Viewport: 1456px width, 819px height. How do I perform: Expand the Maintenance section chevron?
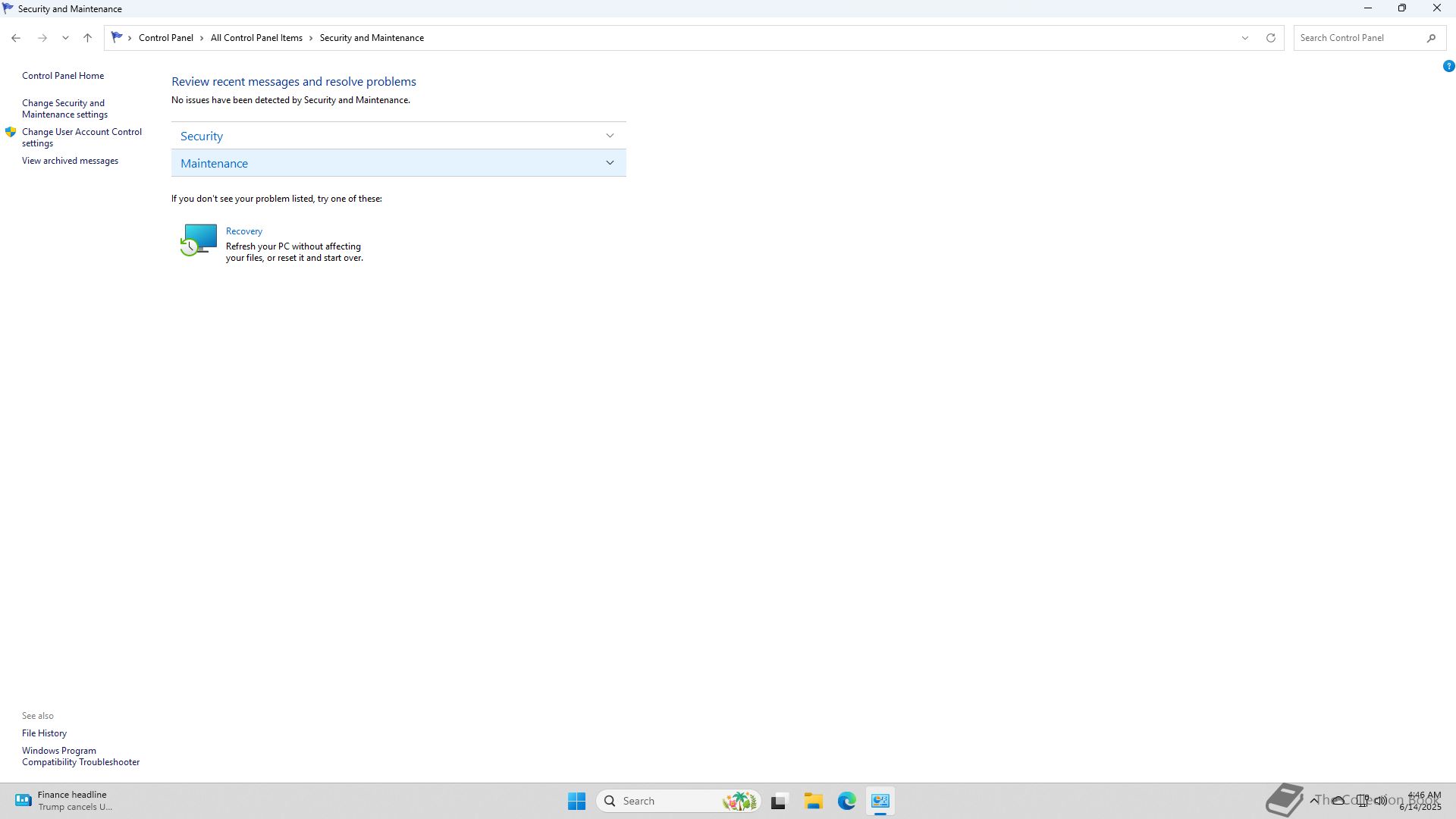coord(610,163)
